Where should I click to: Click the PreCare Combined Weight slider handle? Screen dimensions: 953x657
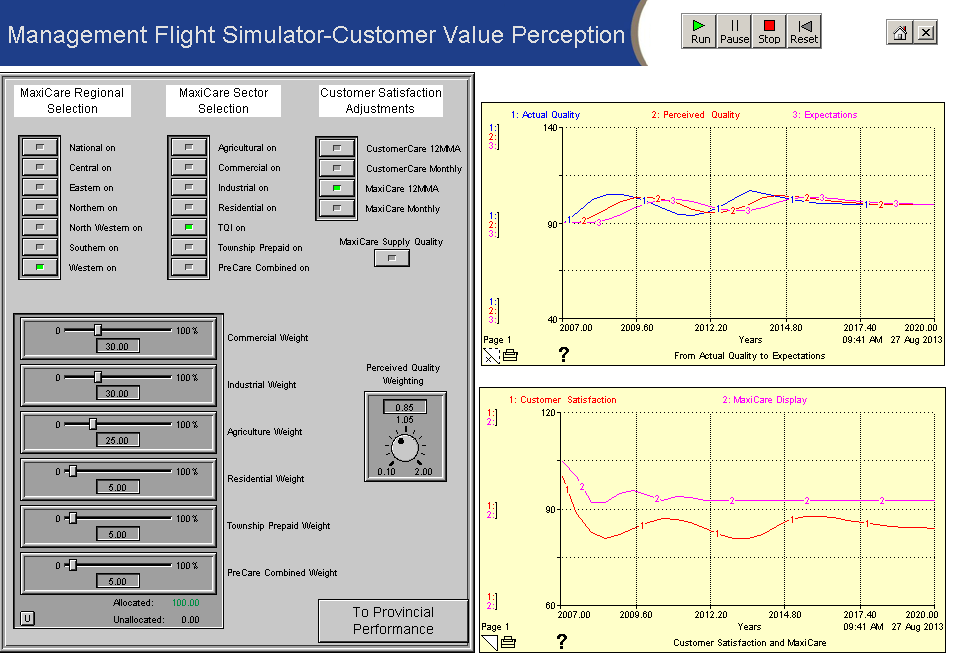click(72, 565)
